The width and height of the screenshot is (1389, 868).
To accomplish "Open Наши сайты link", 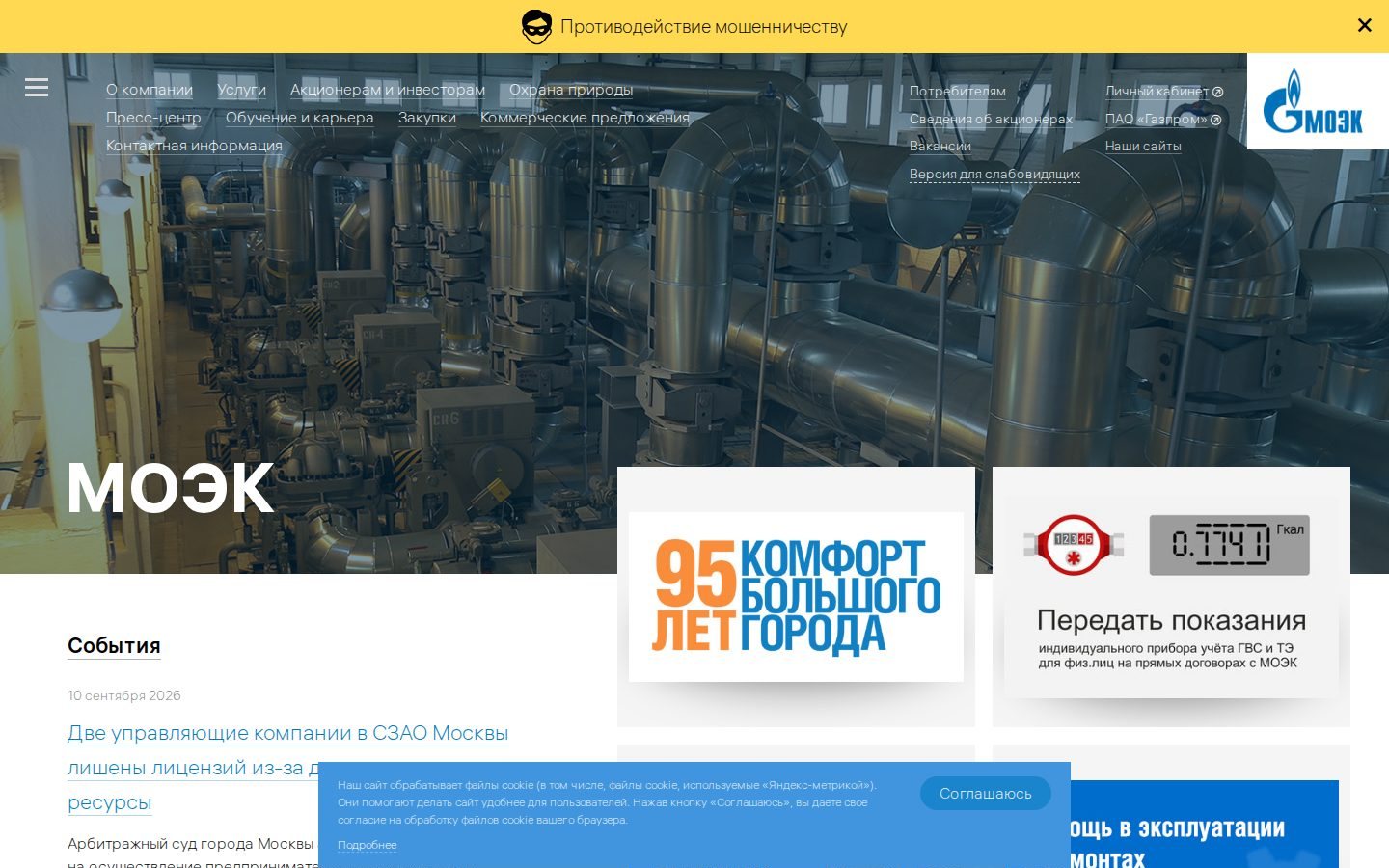I will coord(1143,147).
